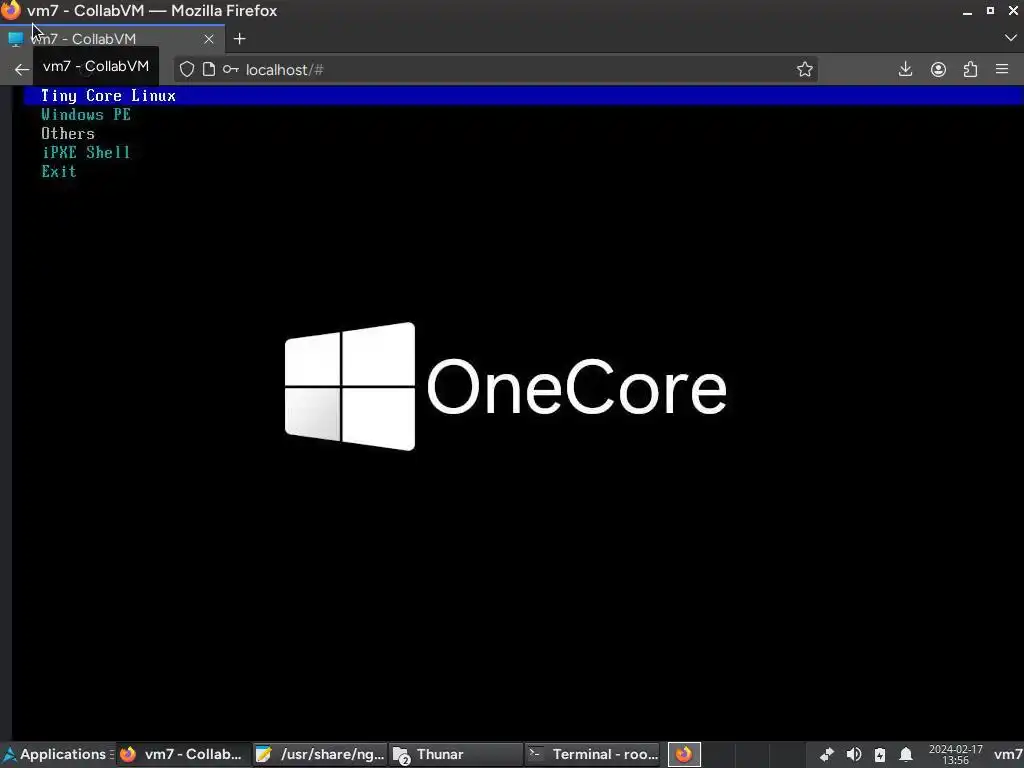Open the iPXE Shell menu entry
Viewport: 1024px width, 768px height.
pos(86,153)
